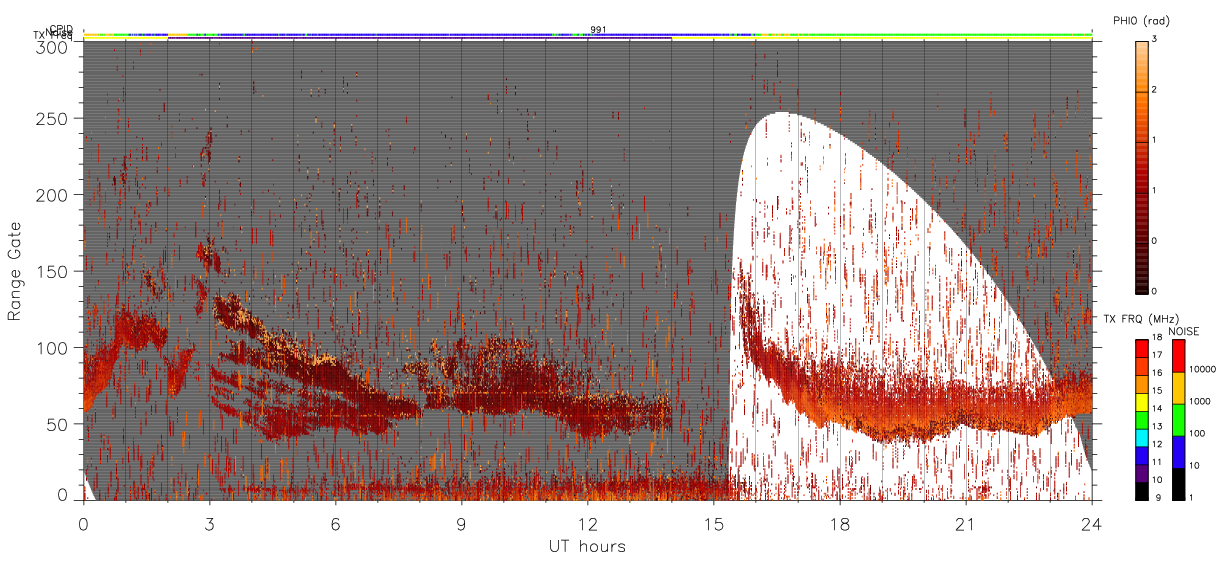This screenshot has height=567, width=1228.
Task: Click the PHI0 gradient colorbar
Action: click(x=1141, y=168)
